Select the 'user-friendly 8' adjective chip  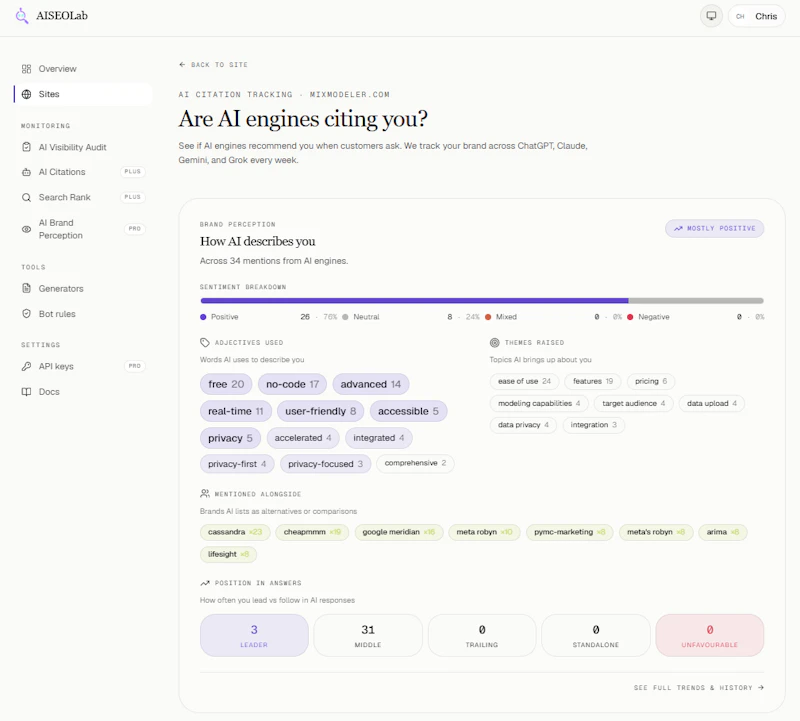click(x=320, y=411)
